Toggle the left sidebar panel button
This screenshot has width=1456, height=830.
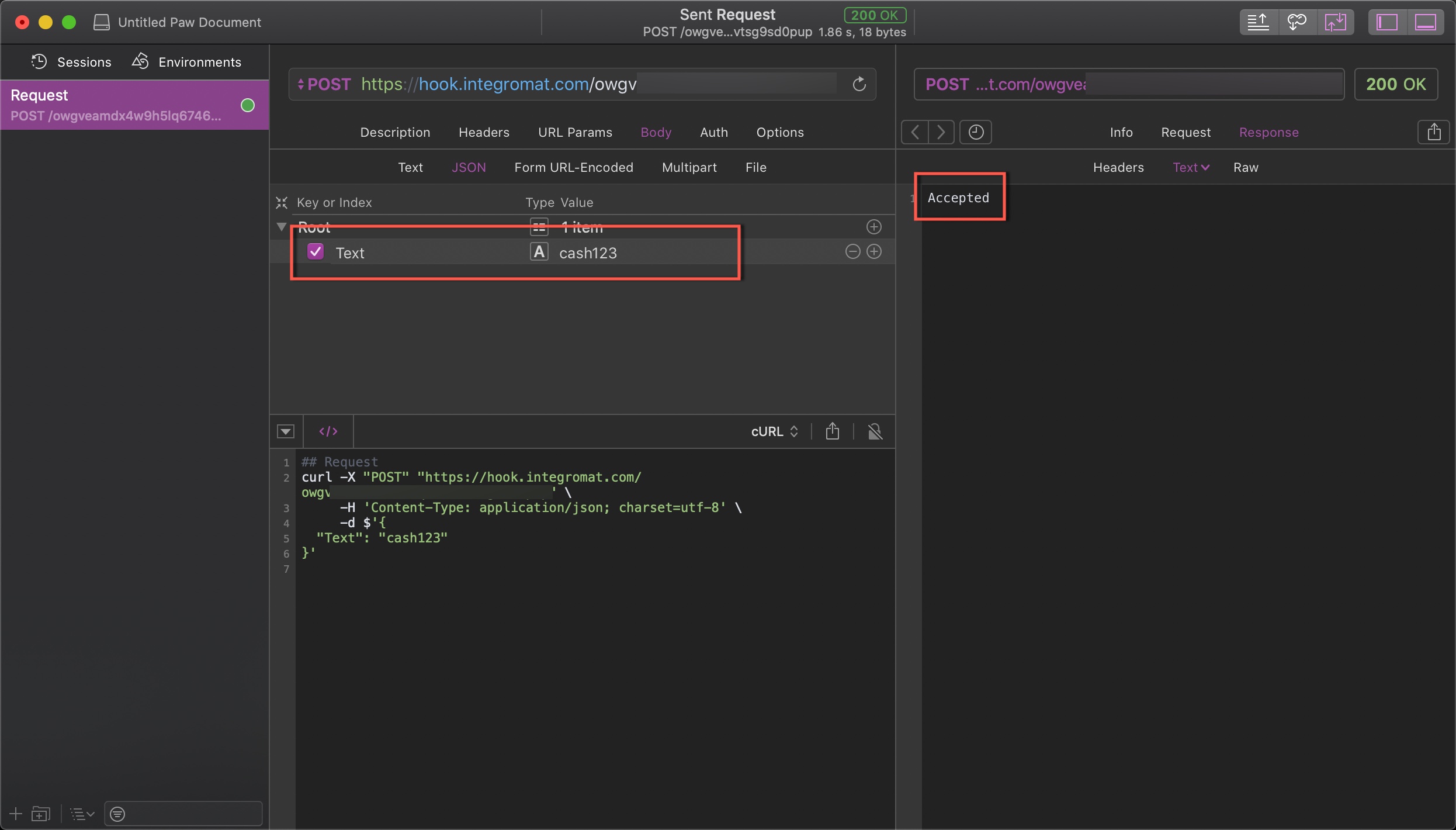click(x=1387, y=22)
